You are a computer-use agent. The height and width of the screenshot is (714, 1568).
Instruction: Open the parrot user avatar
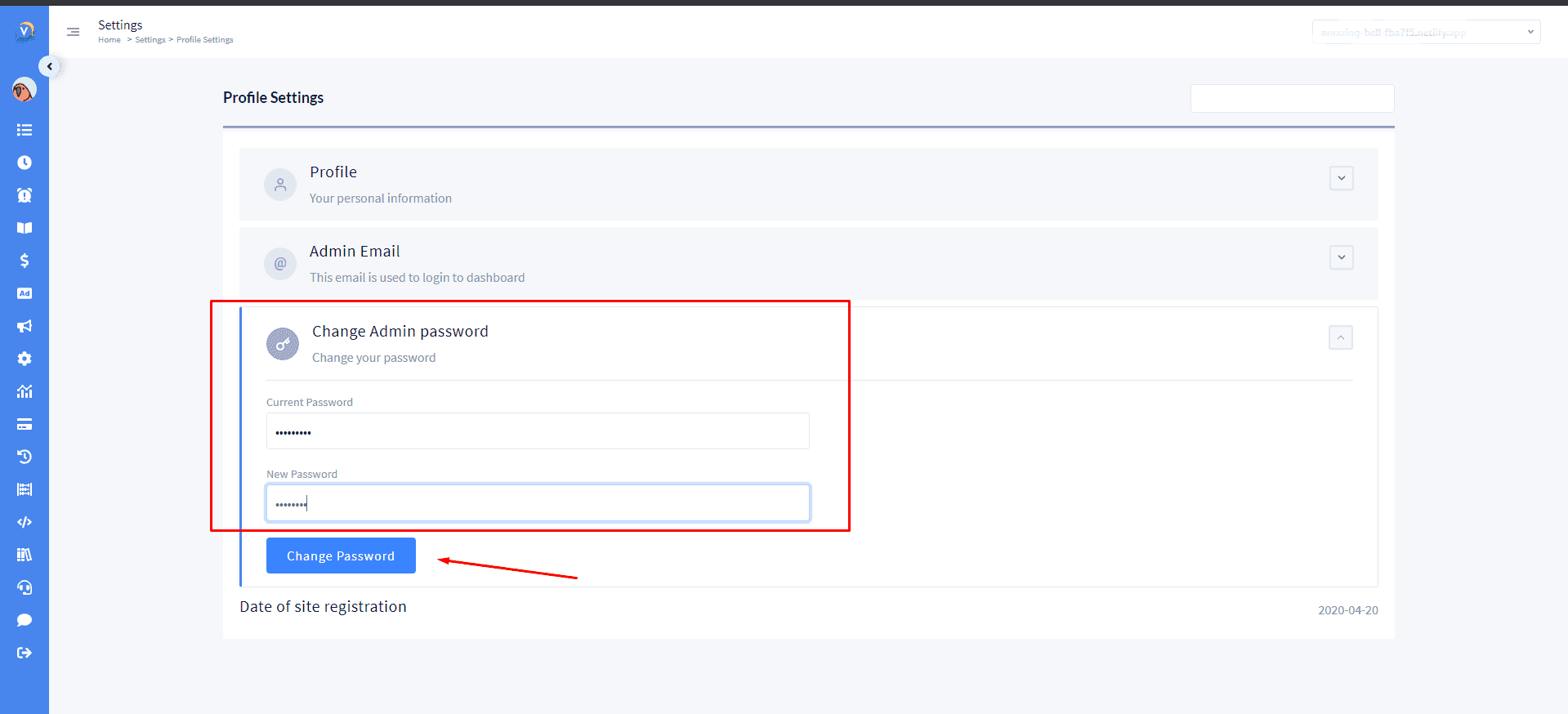click(x=25, y=89)
